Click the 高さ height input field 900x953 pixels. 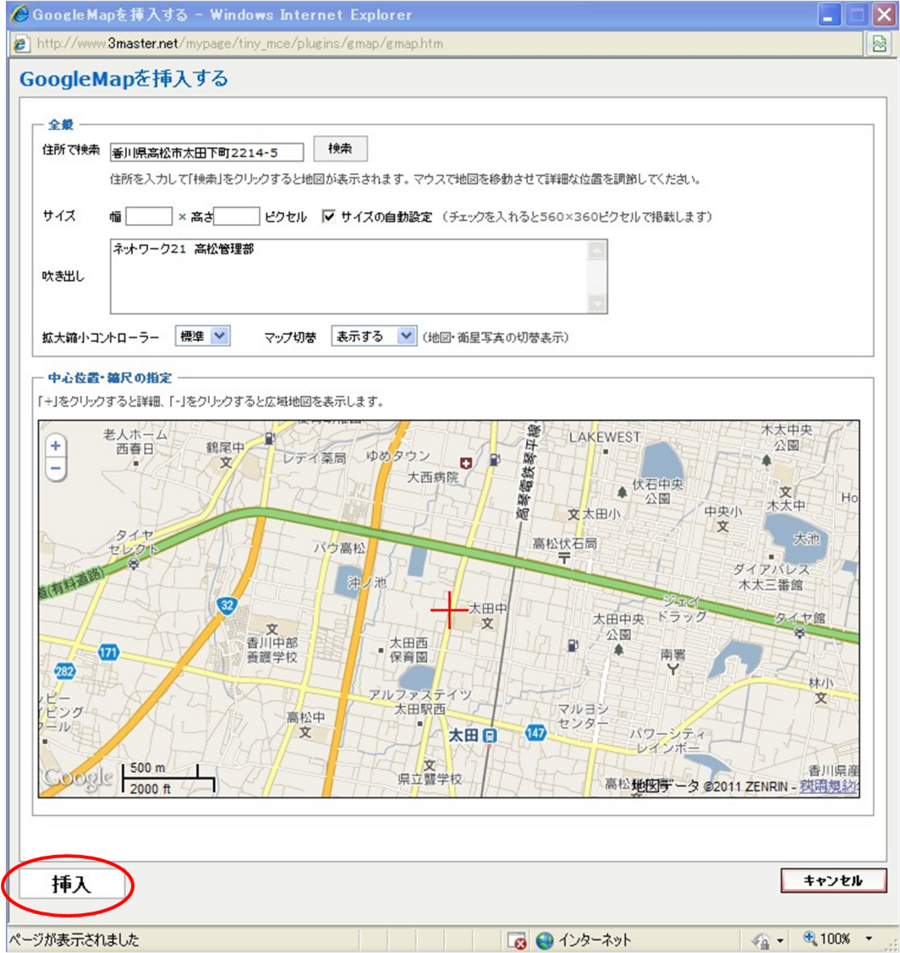[237, 216]
